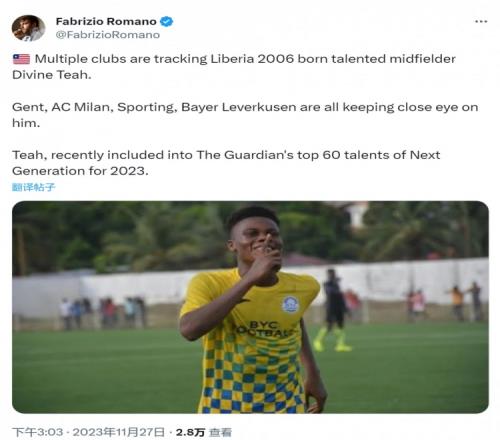Click the 翻译帖子 translate post link

34,187
